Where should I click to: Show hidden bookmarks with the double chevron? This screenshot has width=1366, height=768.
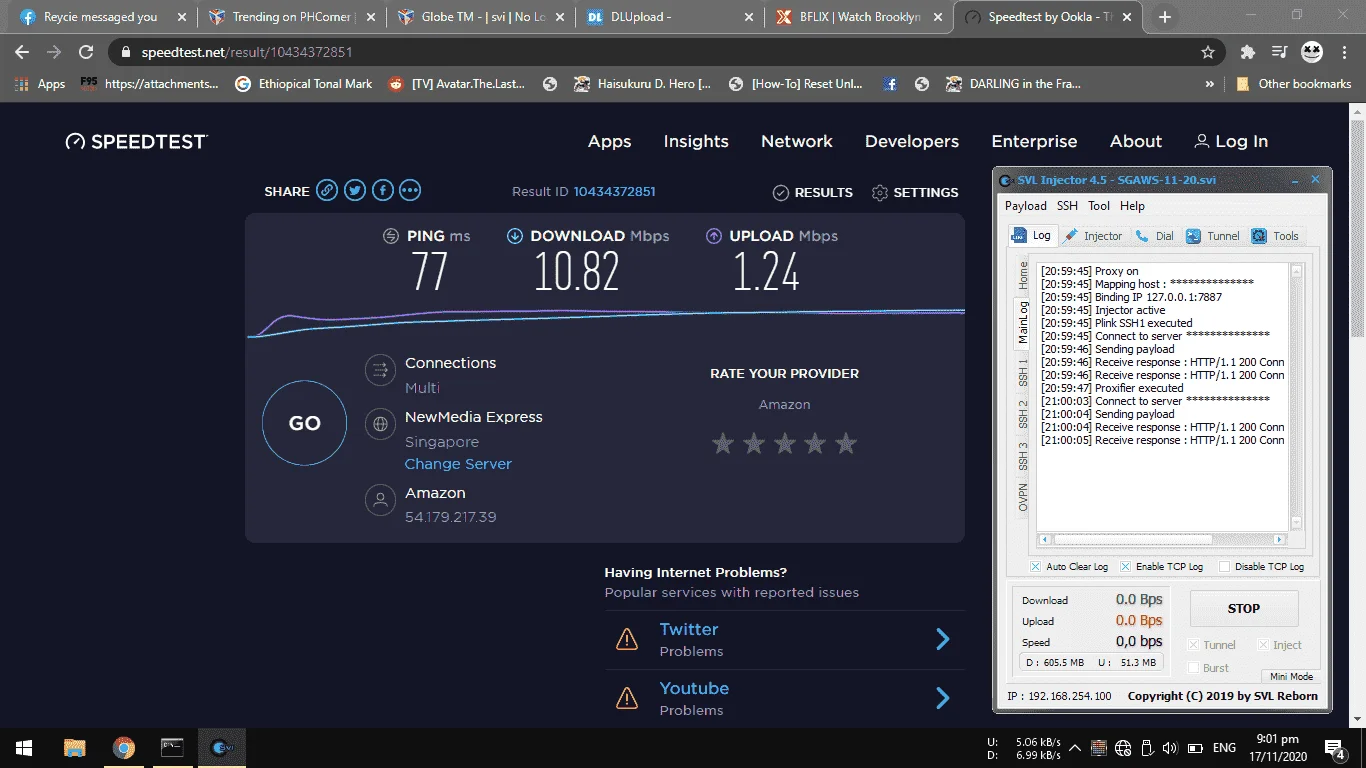[x=1210, y=84]
